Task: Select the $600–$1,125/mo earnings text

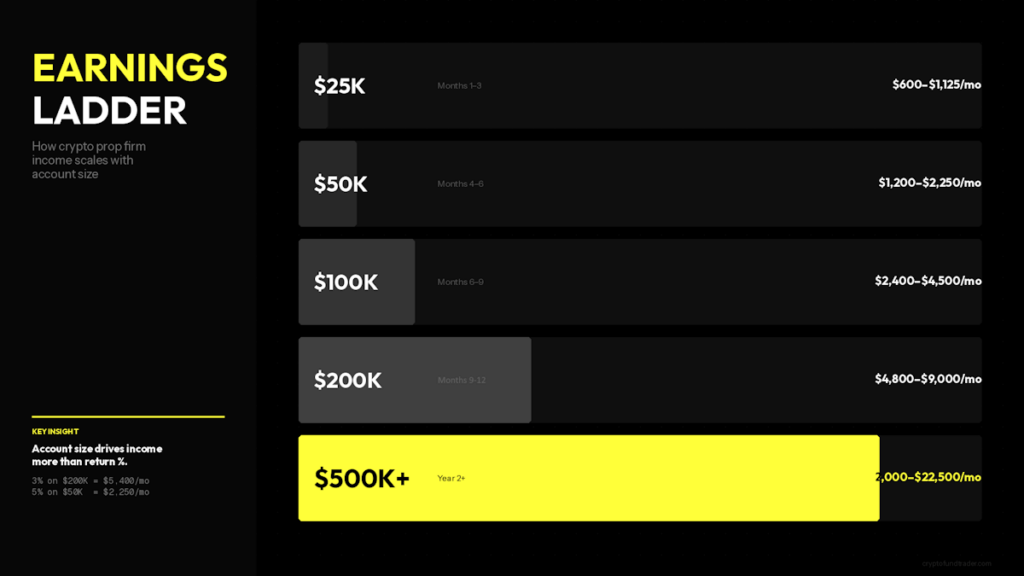Action: click(x=936, y=85)
